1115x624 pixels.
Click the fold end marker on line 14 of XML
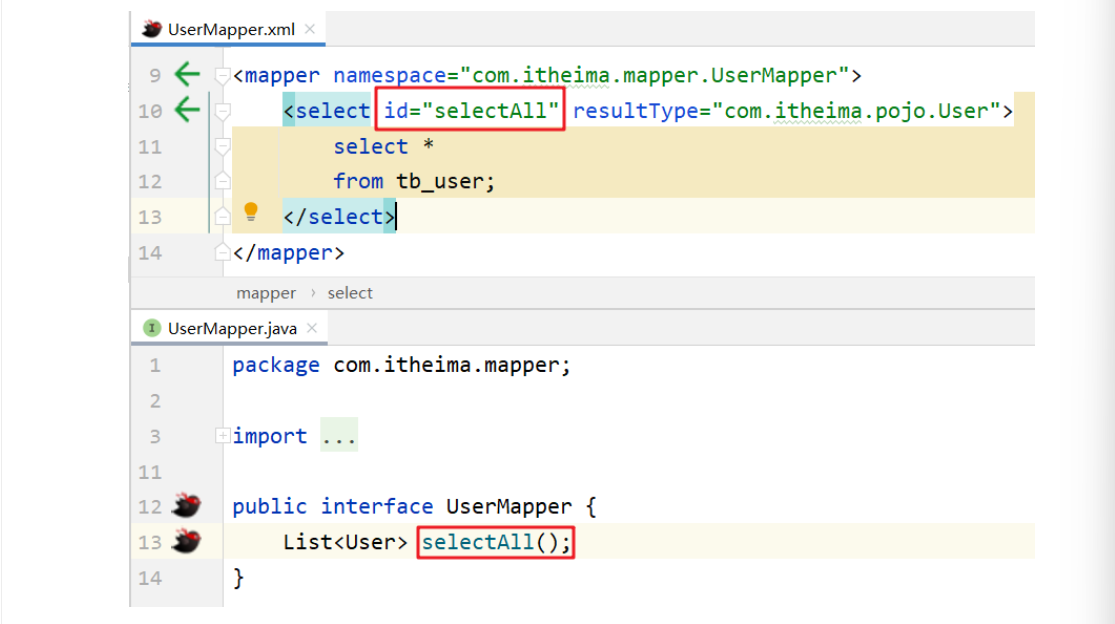[223, 252]
